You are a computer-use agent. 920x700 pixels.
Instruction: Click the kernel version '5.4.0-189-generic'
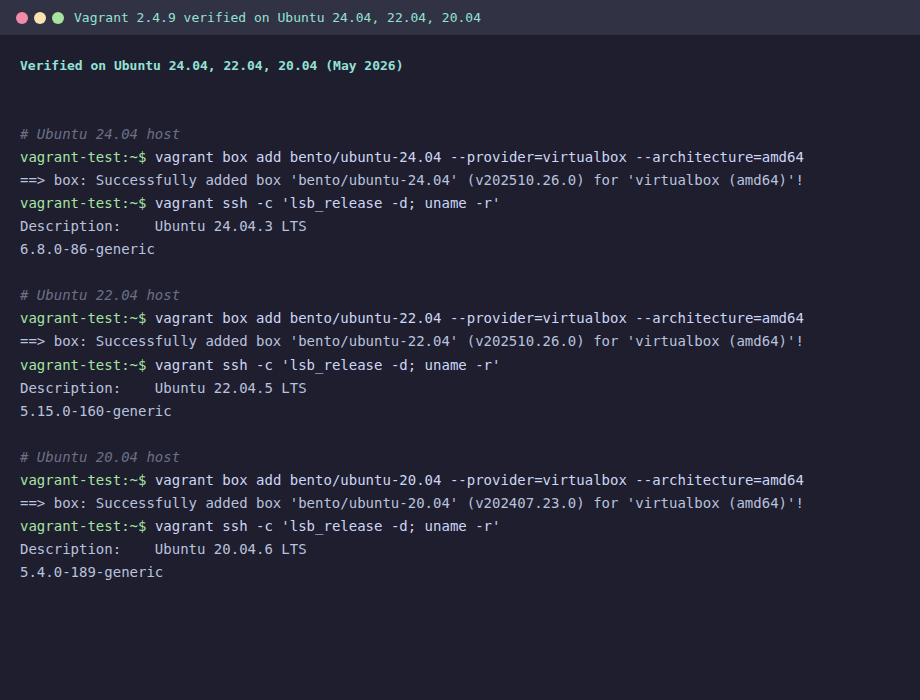pyautogui.click(x=92, y=572)
